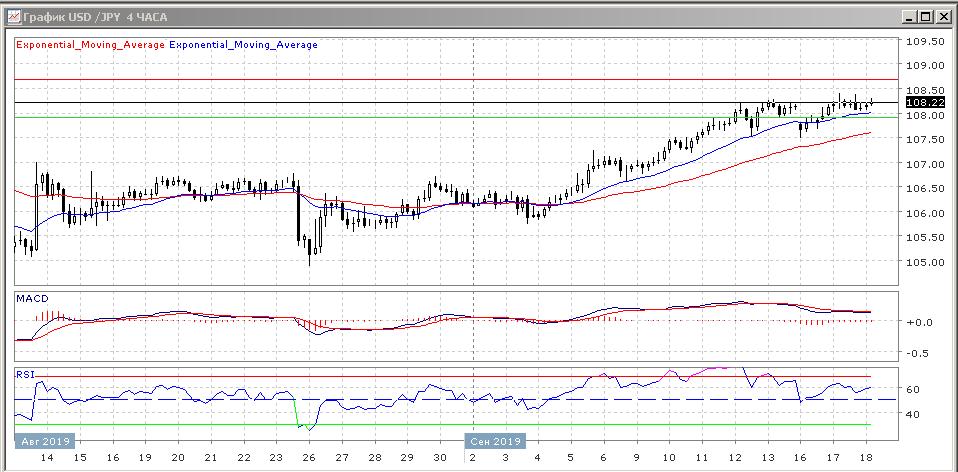This screenshot has width=958, height=472.
Task: Click date label 6 on time axis
Action: (x=603, y=457)
